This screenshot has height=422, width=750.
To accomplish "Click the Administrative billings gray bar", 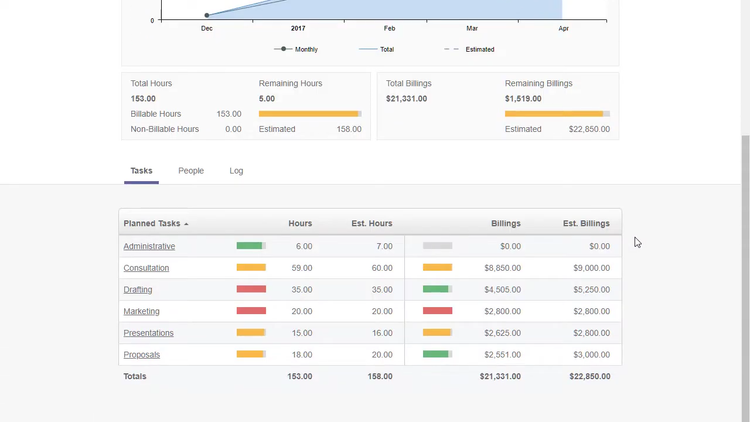I will coord(437,246).
